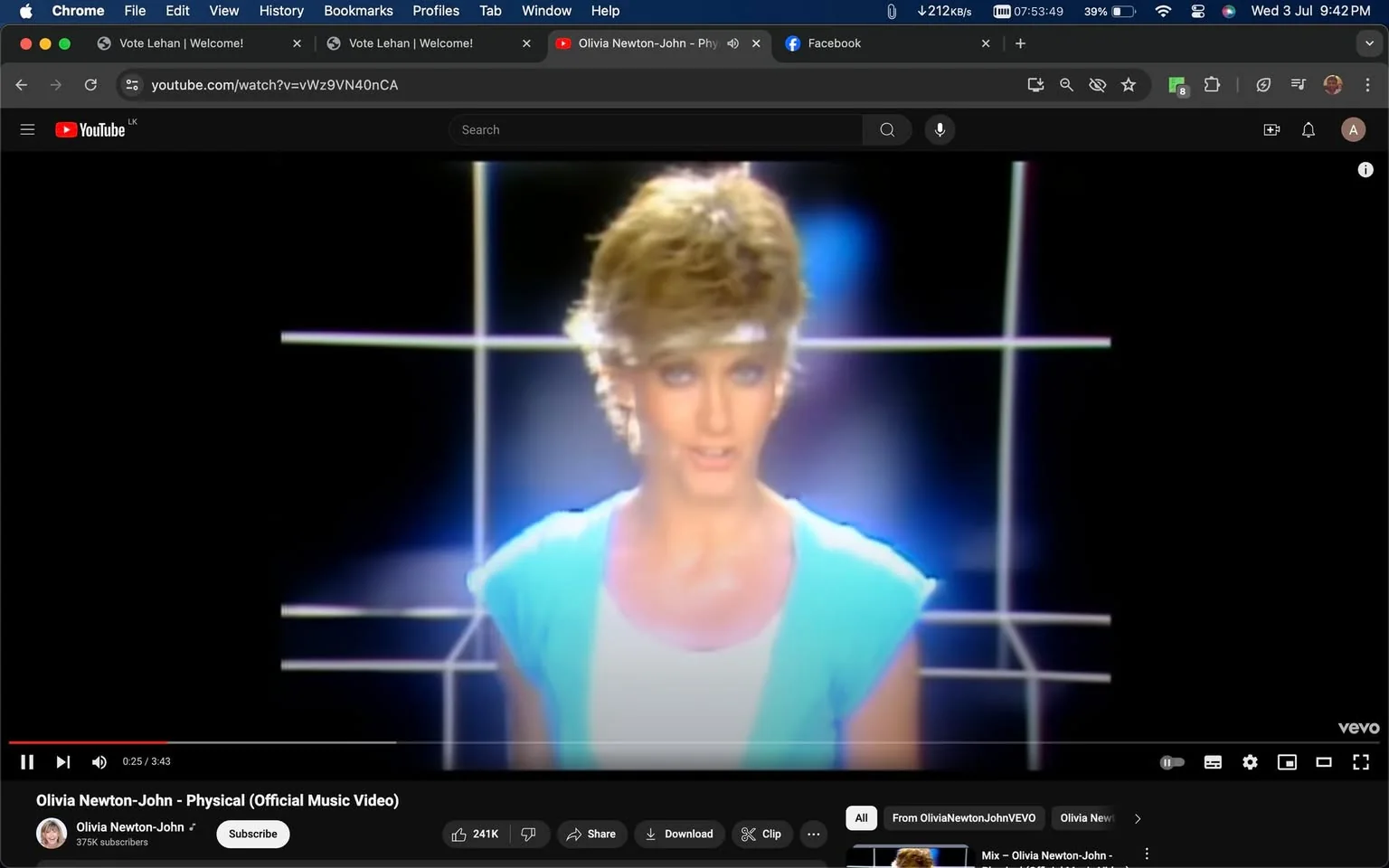The height and width of the screenshot is (868, 1389).
Task: Like the video (241K)
Action: click(476, 834)
